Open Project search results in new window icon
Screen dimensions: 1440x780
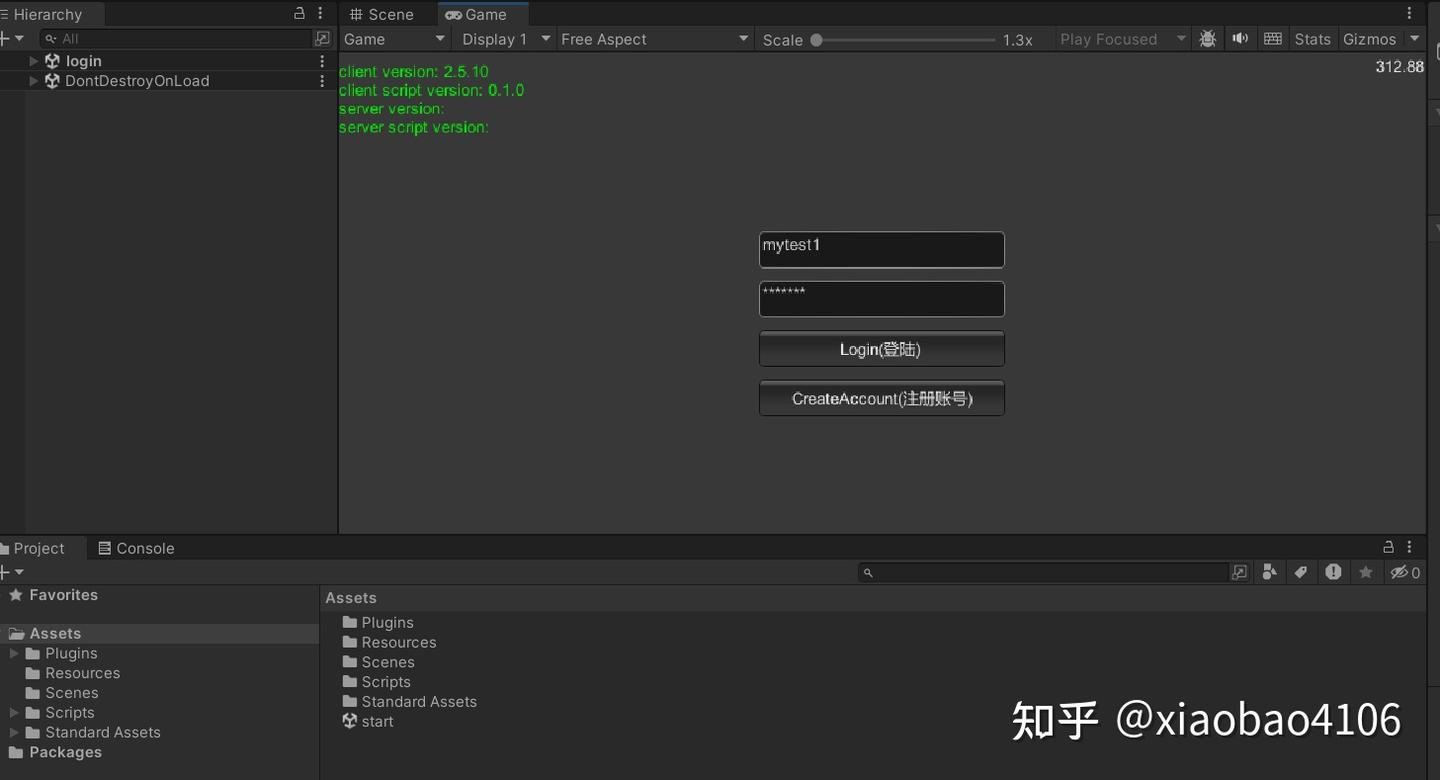(1240, 571)
